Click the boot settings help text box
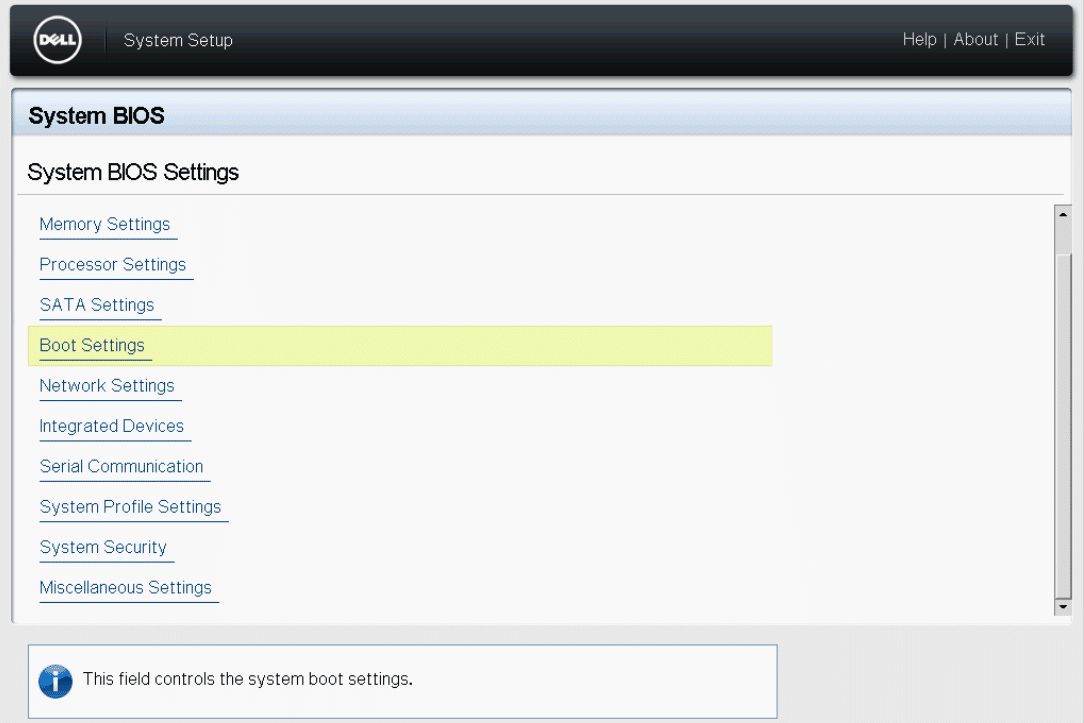 [402, 681]
